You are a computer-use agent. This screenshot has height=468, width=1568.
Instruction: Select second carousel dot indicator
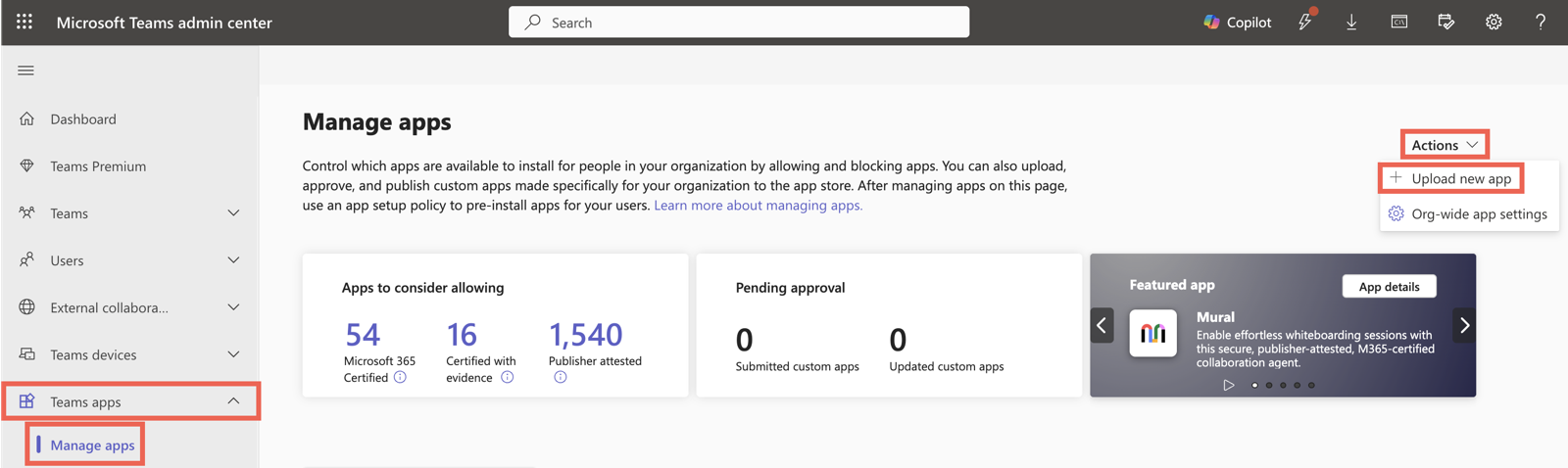pyautogui.click(x=1269, y=385)
